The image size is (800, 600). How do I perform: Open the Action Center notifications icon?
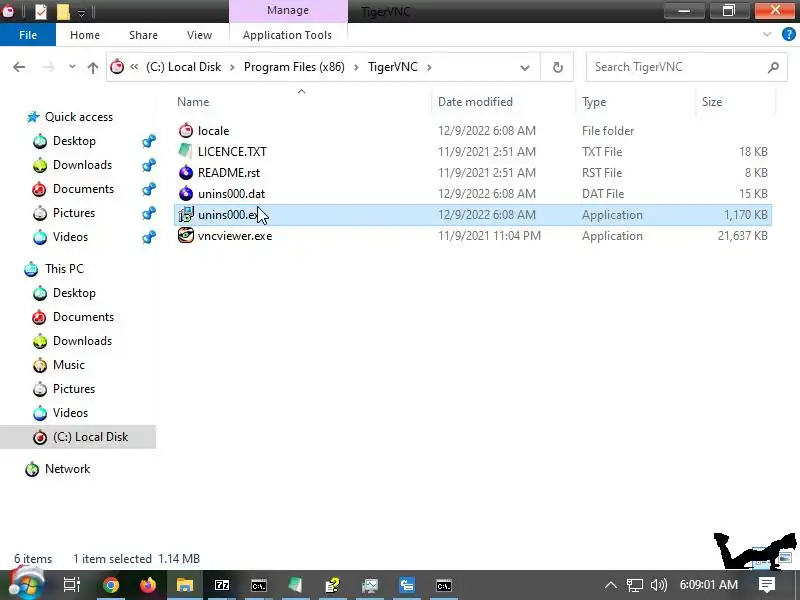pyautogui.click(x=767, y=585)
